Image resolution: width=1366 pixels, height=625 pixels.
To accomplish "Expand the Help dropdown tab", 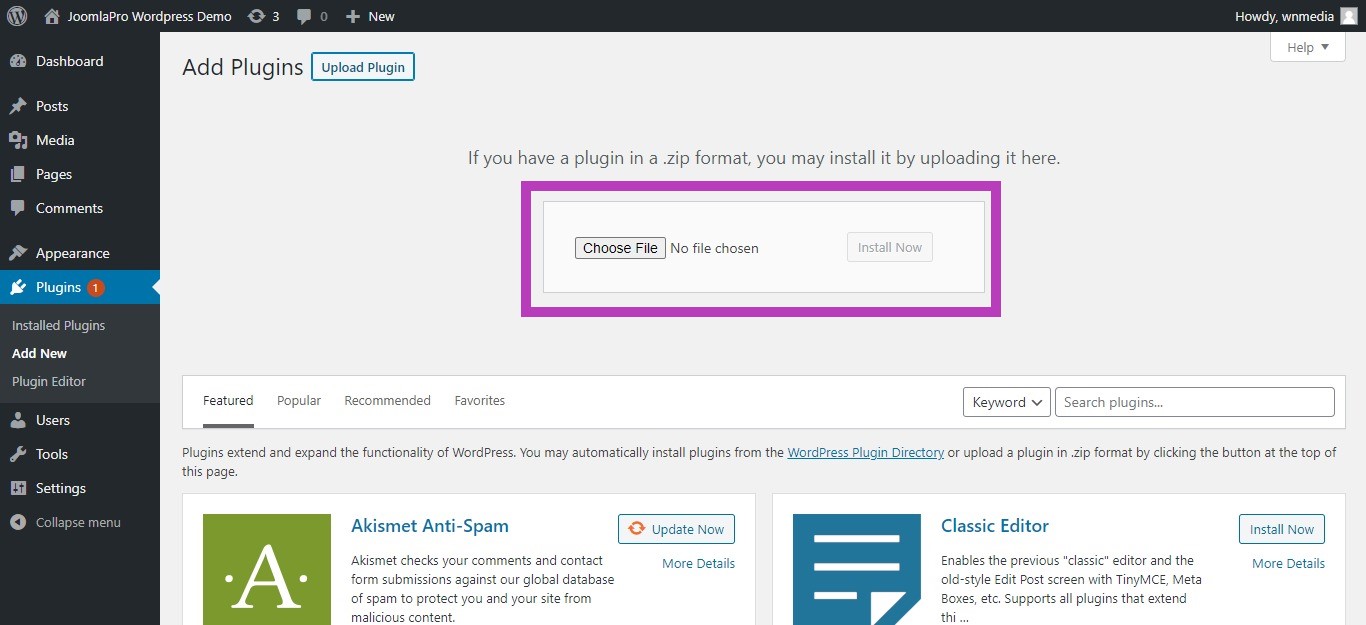I will (1308, 47).
